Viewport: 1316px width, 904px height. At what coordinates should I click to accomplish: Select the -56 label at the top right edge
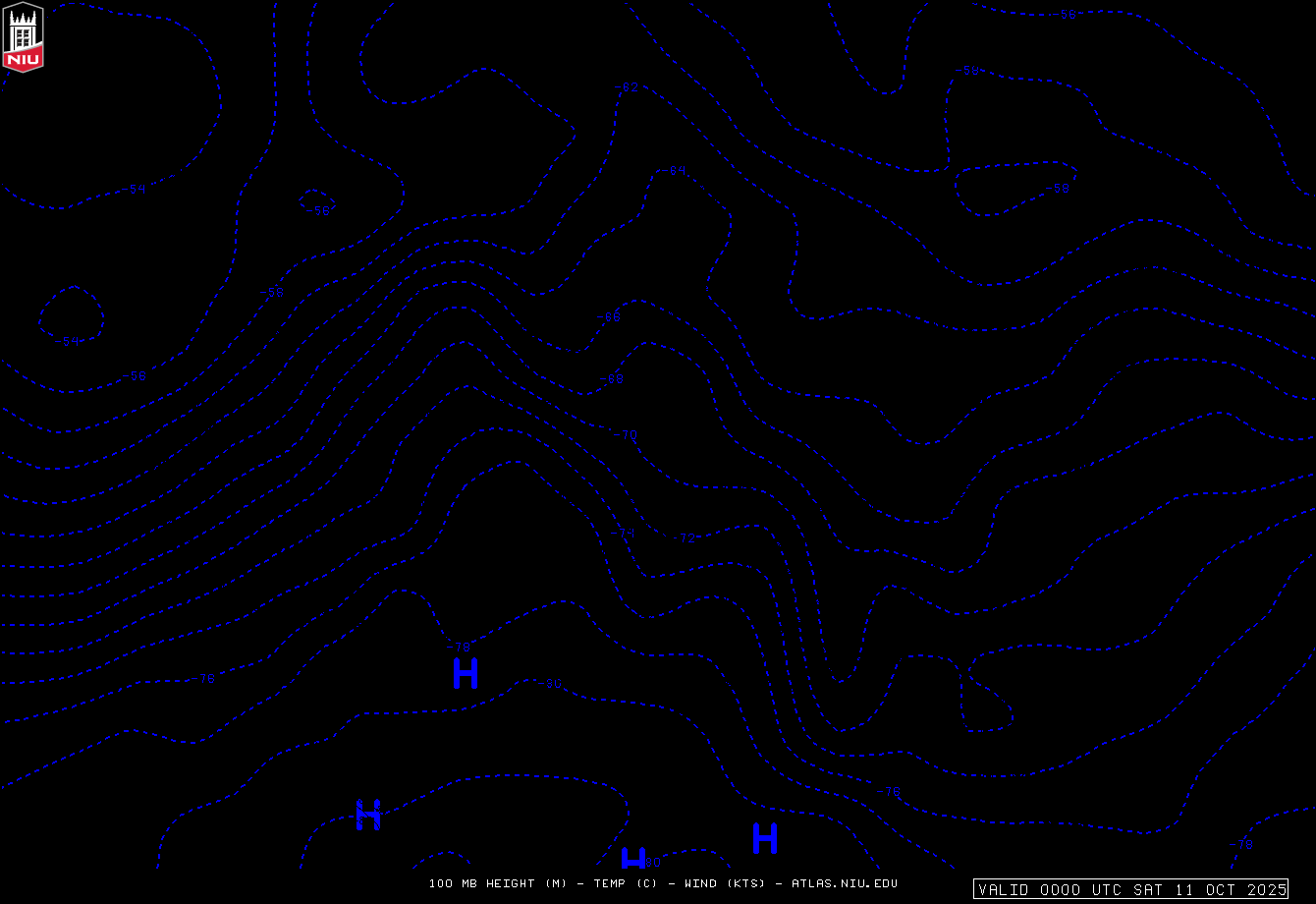tap(1067, 15)
